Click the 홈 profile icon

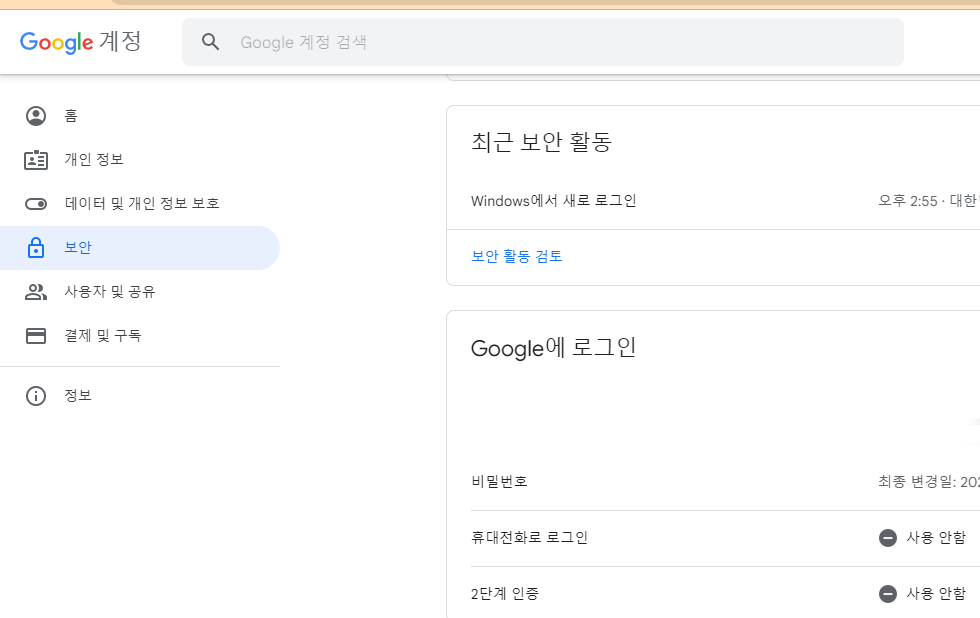click(x=36, y=116)
